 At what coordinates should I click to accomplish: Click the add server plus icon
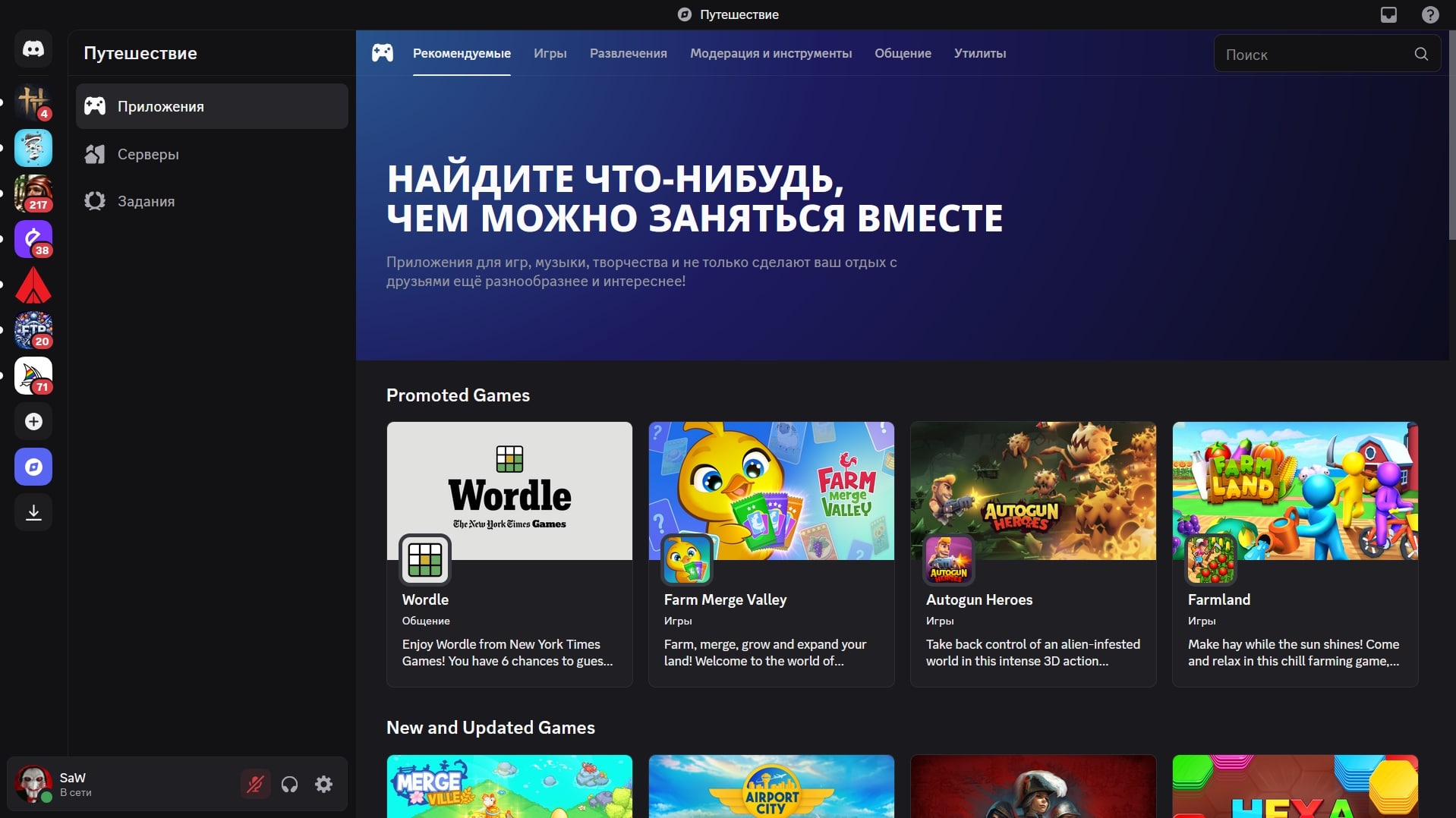tap(33, 421)
